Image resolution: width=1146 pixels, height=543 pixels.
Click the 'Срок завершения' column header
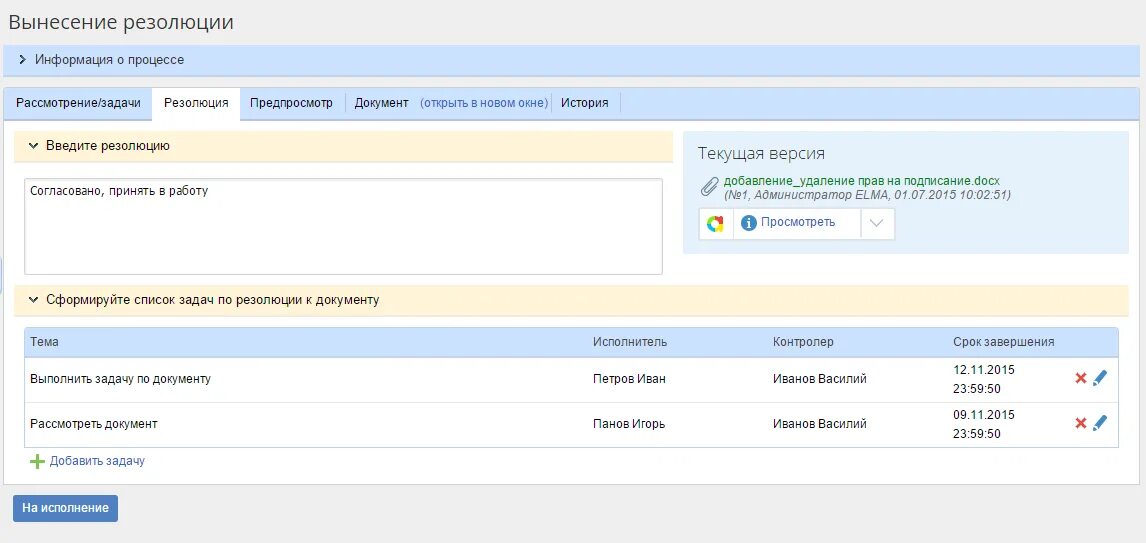pos(1003,342)
